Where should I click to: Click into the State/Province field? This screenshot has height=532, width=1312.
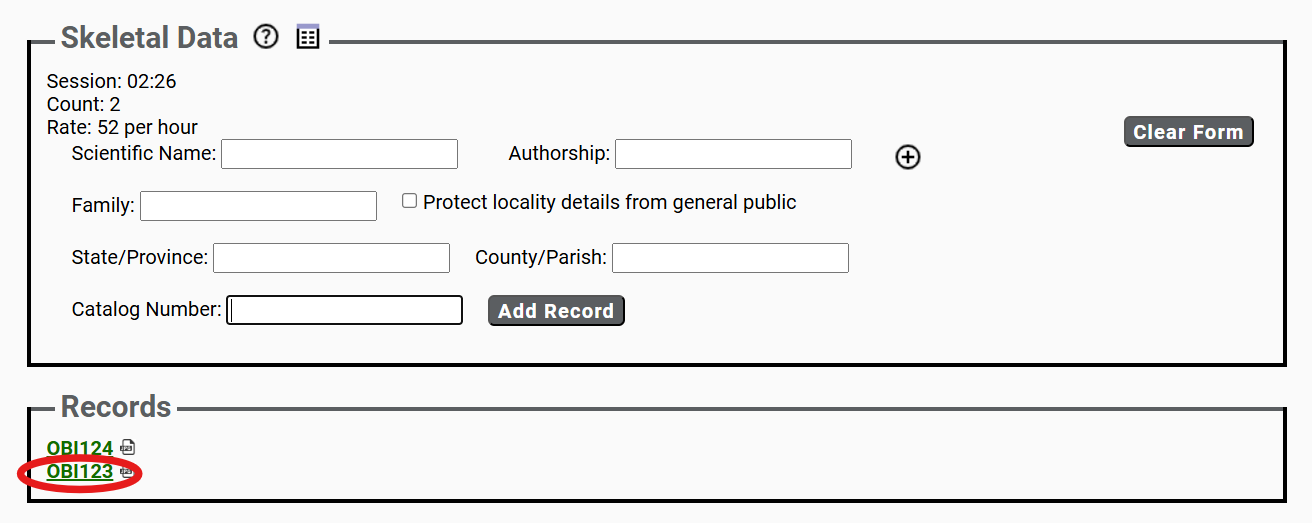pos(331,258)
